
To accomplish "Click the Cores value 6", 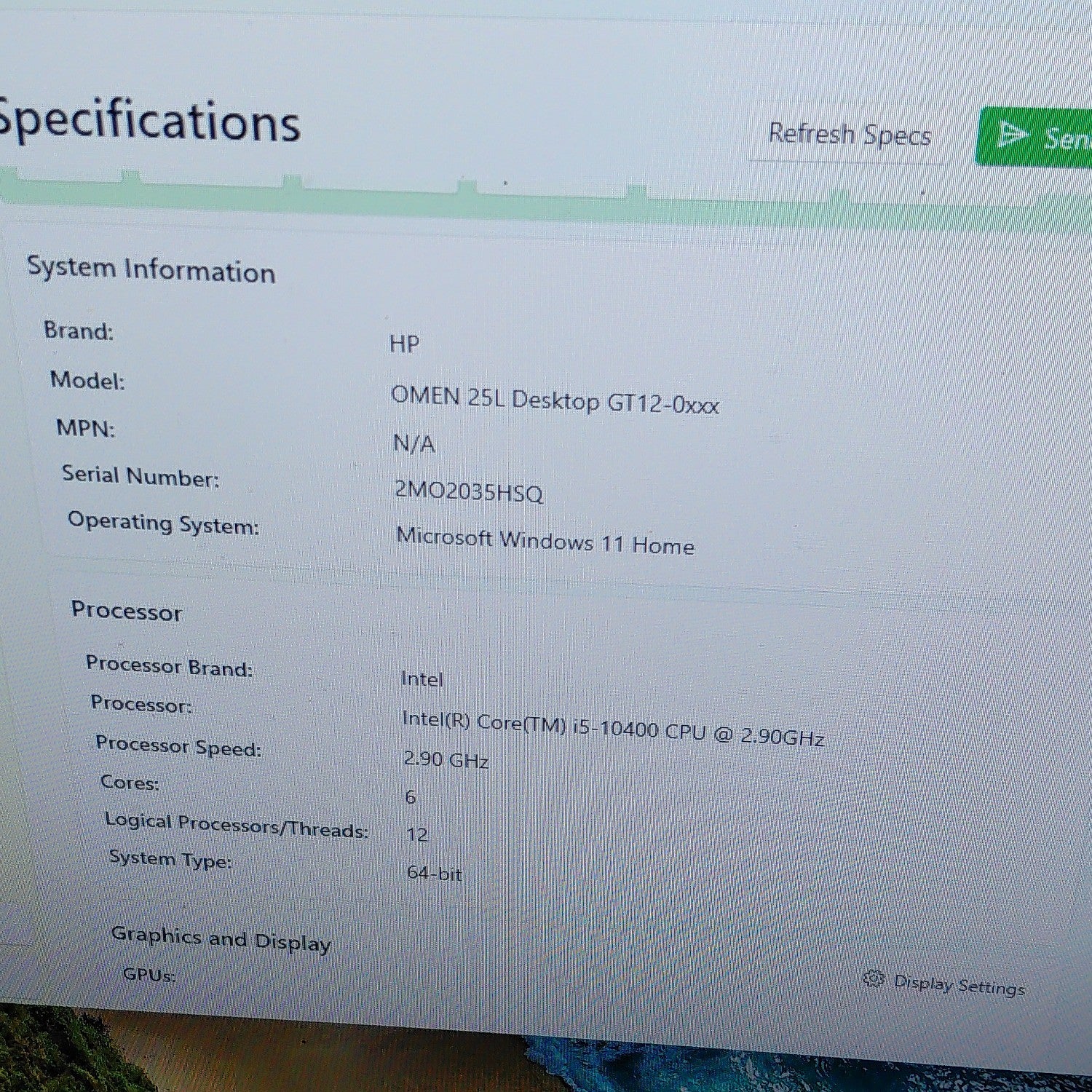I will 411,796.
